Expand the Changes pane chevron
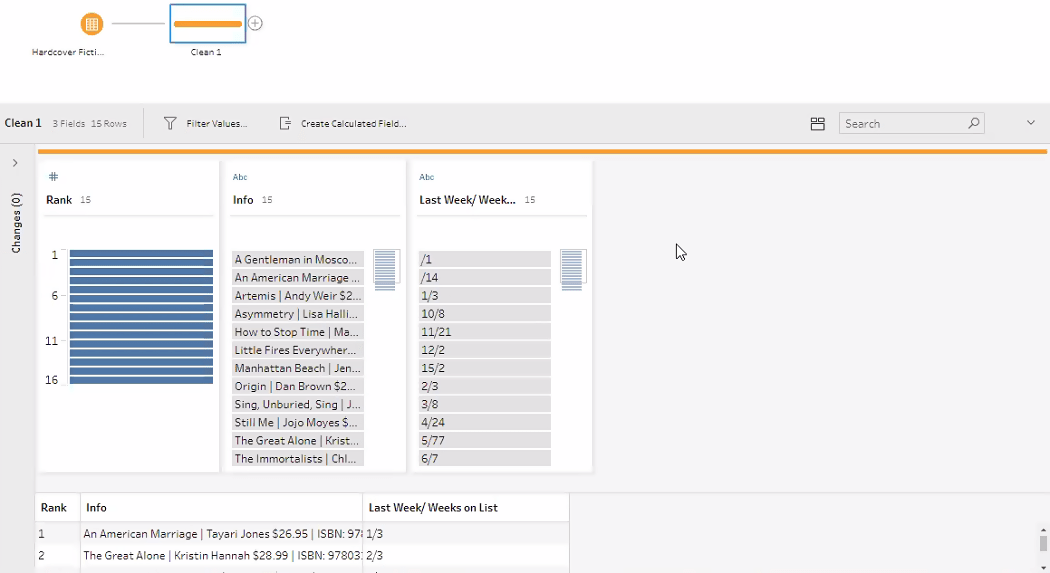This screenshot has height=573, width=1050. 15,163
